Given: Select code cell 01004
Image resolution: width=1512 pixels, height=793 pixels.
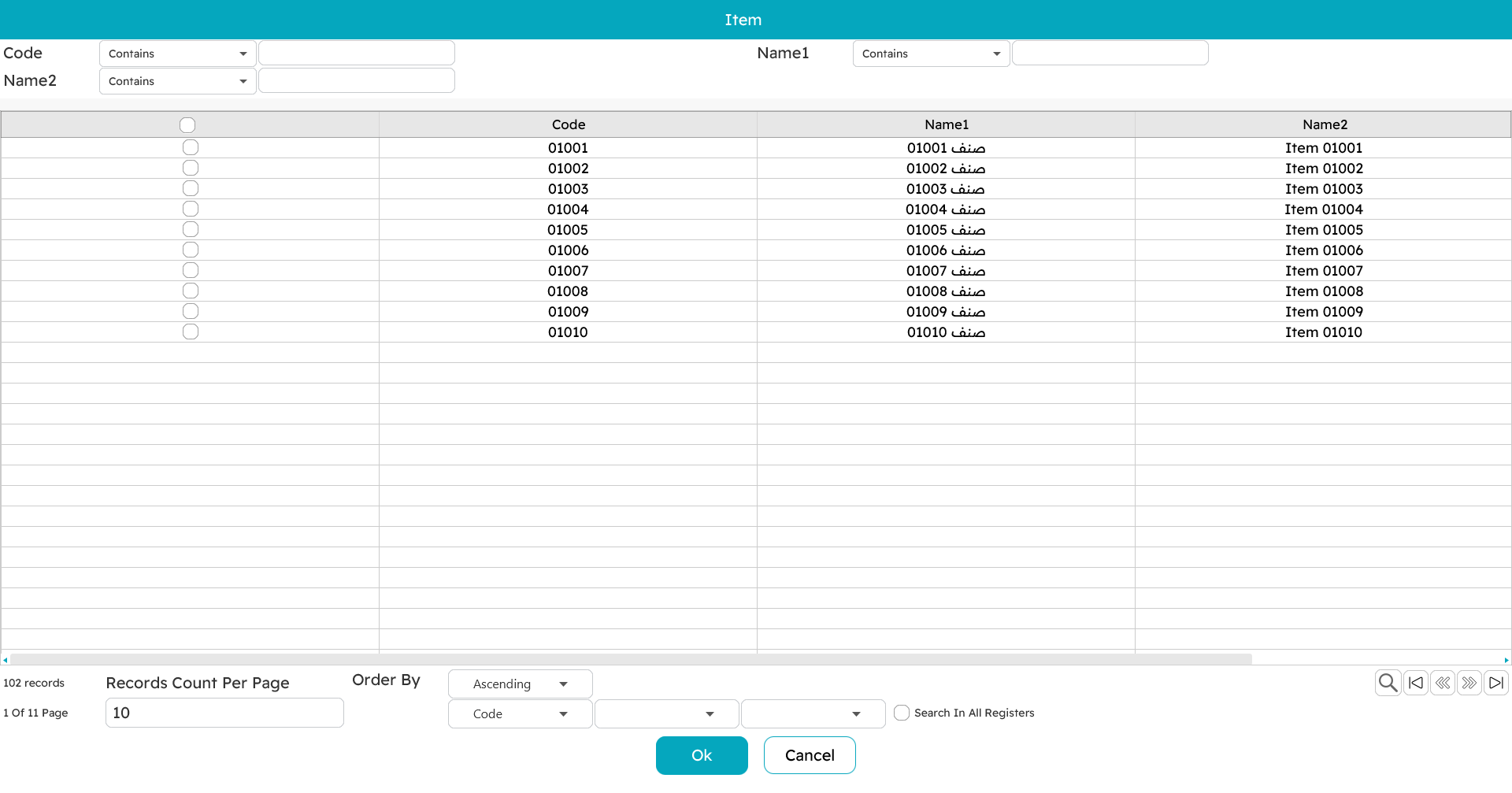Looking at the screenshot, I should 569,209.
